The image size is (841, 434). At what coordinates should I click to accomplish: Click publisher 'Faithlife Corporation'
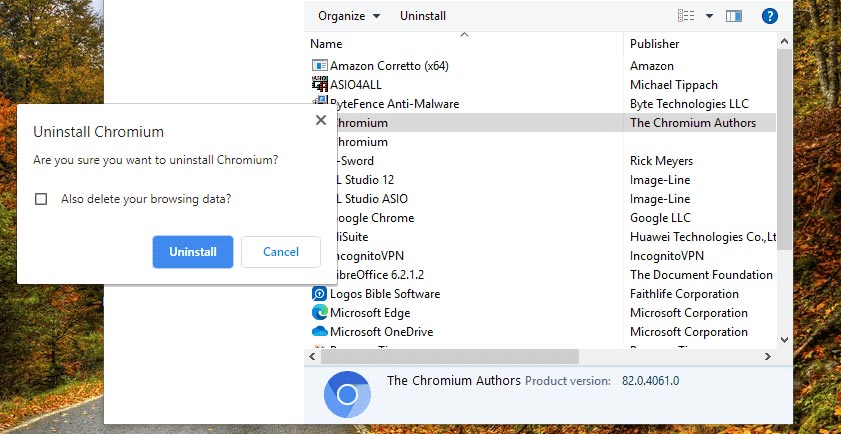coord(684,294)
